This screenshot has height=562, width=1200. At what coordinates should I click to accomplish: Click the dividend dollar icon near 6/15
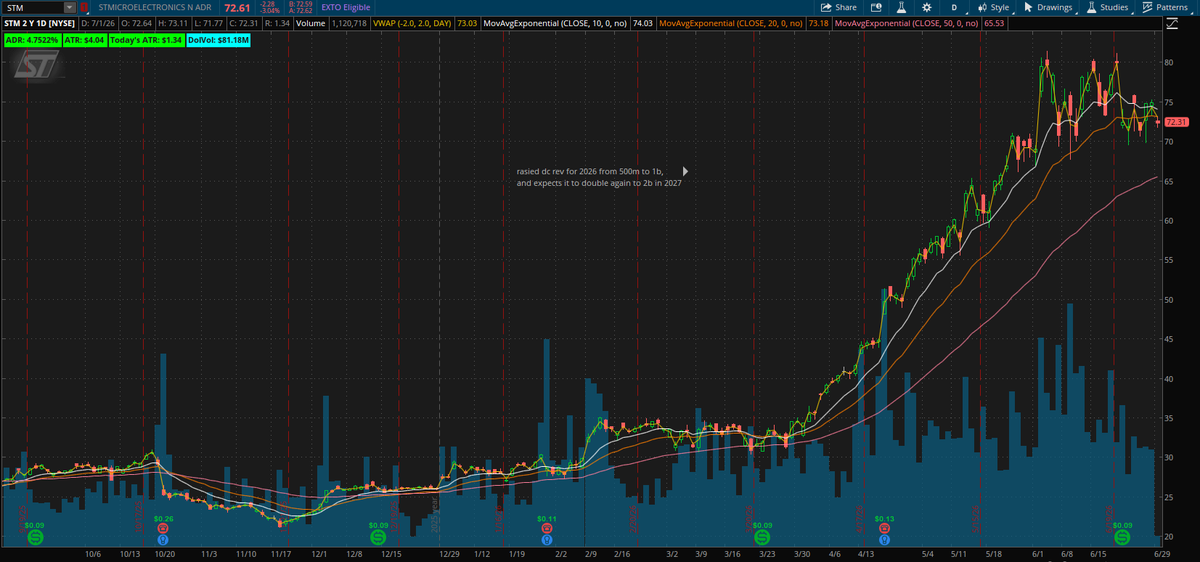(x=1123, y=538)
